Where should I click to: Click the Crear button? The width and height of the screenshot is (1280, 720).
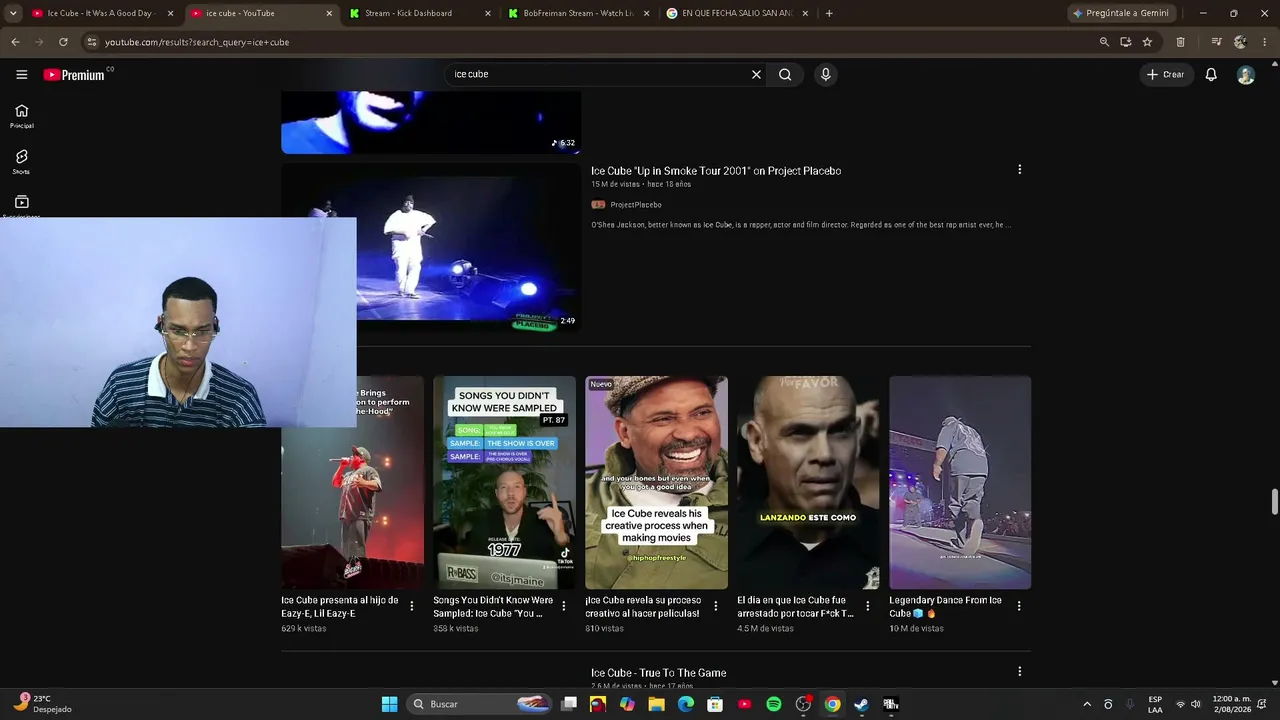point(1165,74)
